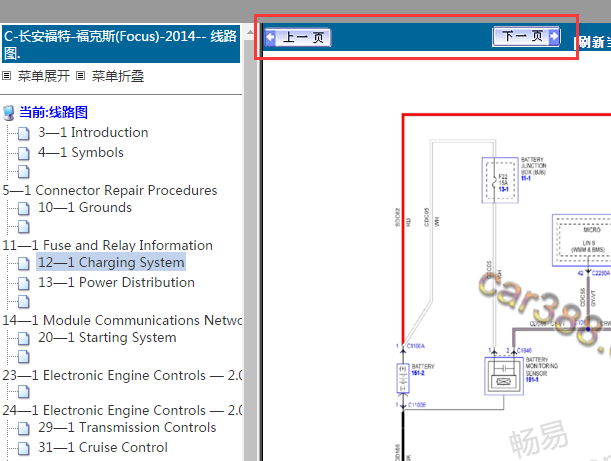Click page icon above 5—1 Connector Repair

coord(24,171)
